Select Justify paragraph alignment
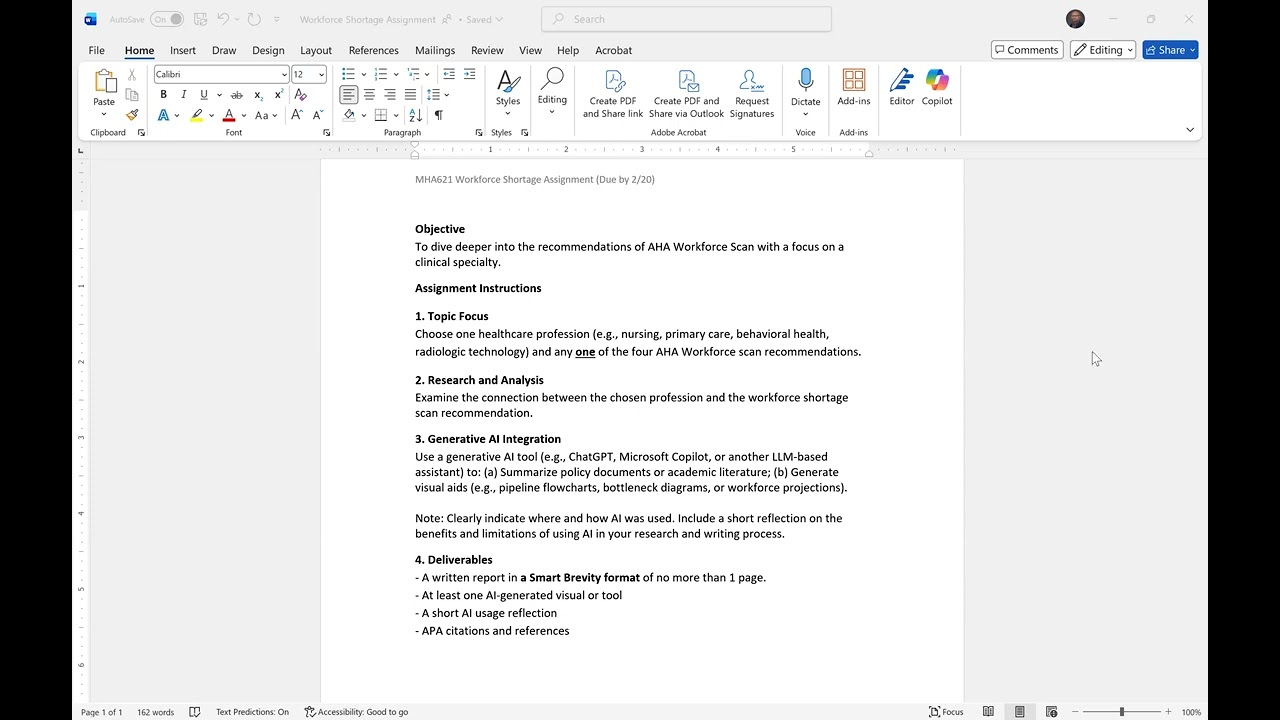The image size is (1280, 720). tap(410, 95)
